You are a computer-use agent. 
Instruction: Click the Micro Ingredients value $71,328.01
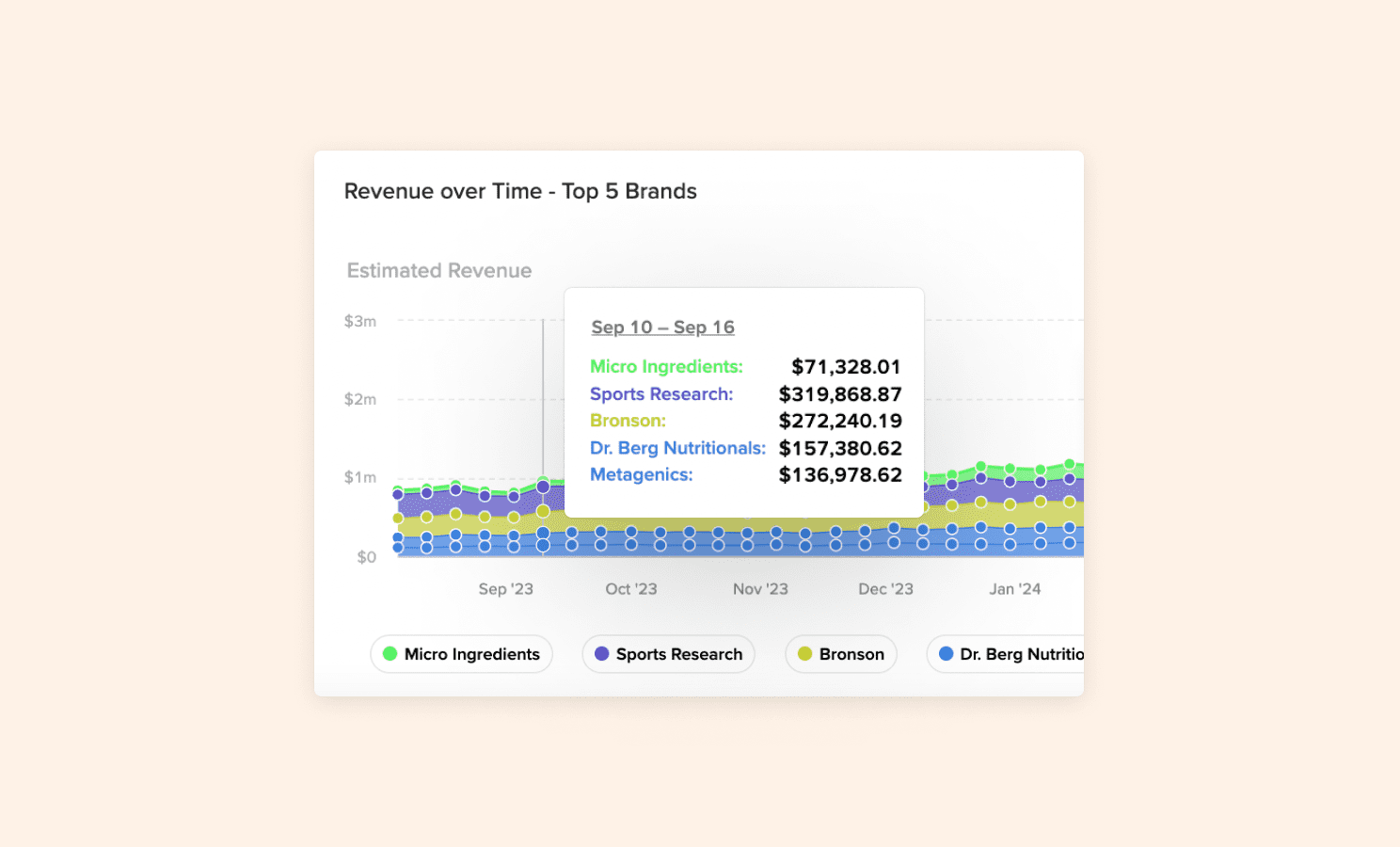point(846,367)
